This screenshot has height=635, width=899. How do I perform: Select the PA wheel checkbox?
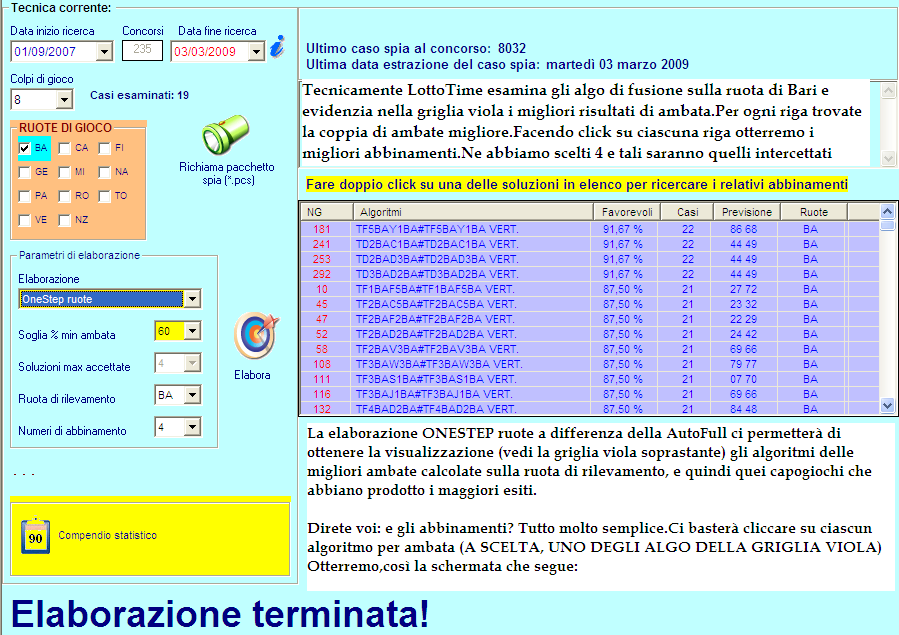tap(25, 197)
